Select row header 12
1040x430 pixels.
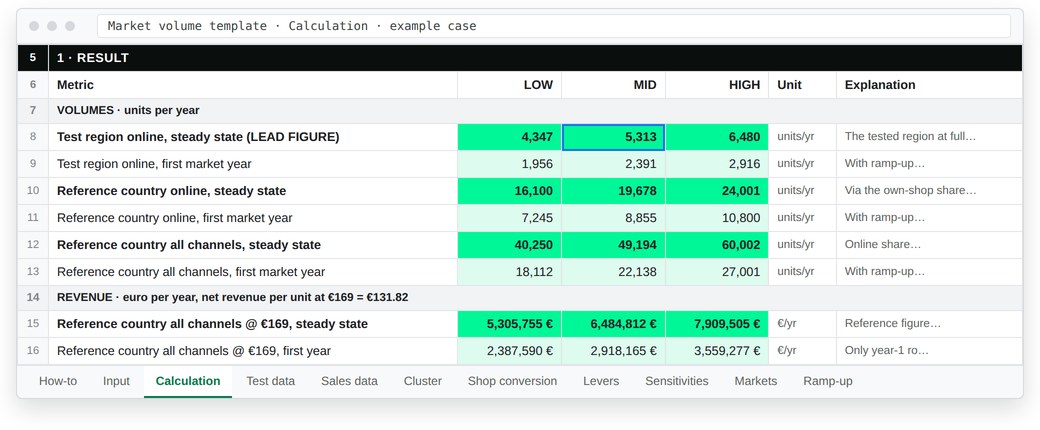click(x=33, y=245)
